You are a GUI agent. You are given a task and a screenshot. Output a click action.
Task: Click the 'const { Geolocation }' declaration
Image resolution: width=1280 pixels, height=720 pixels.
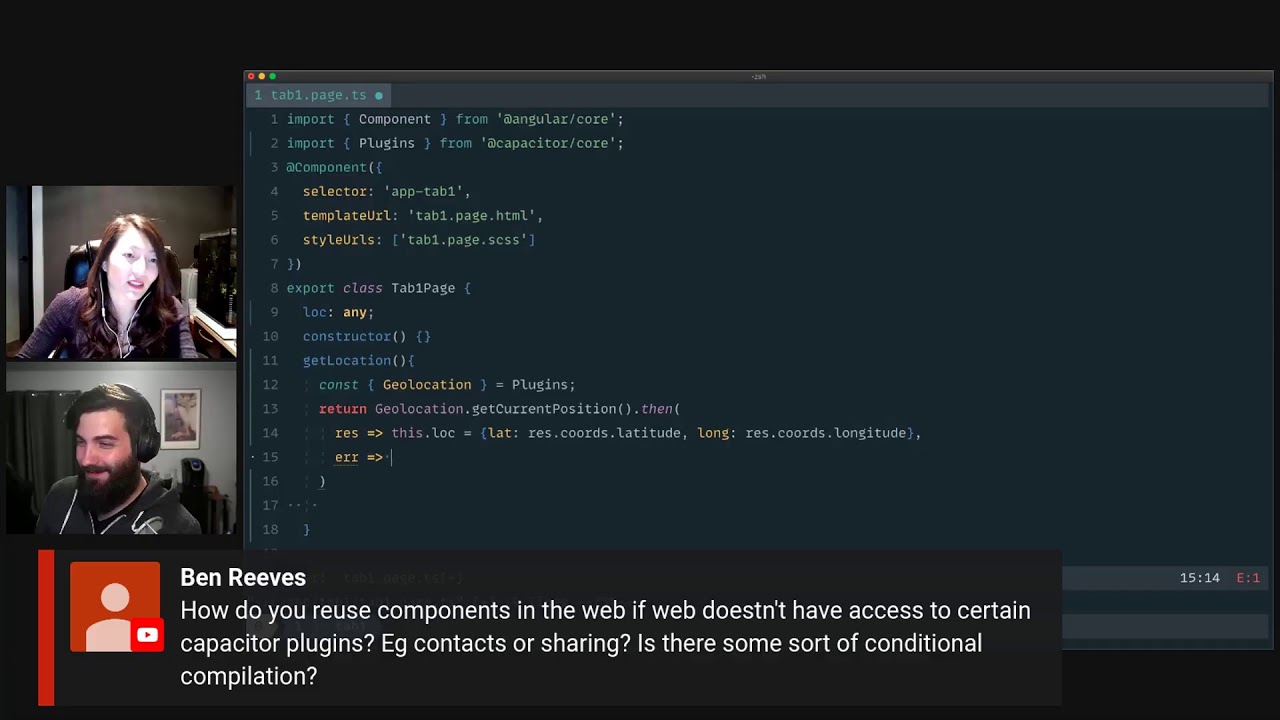403,385
